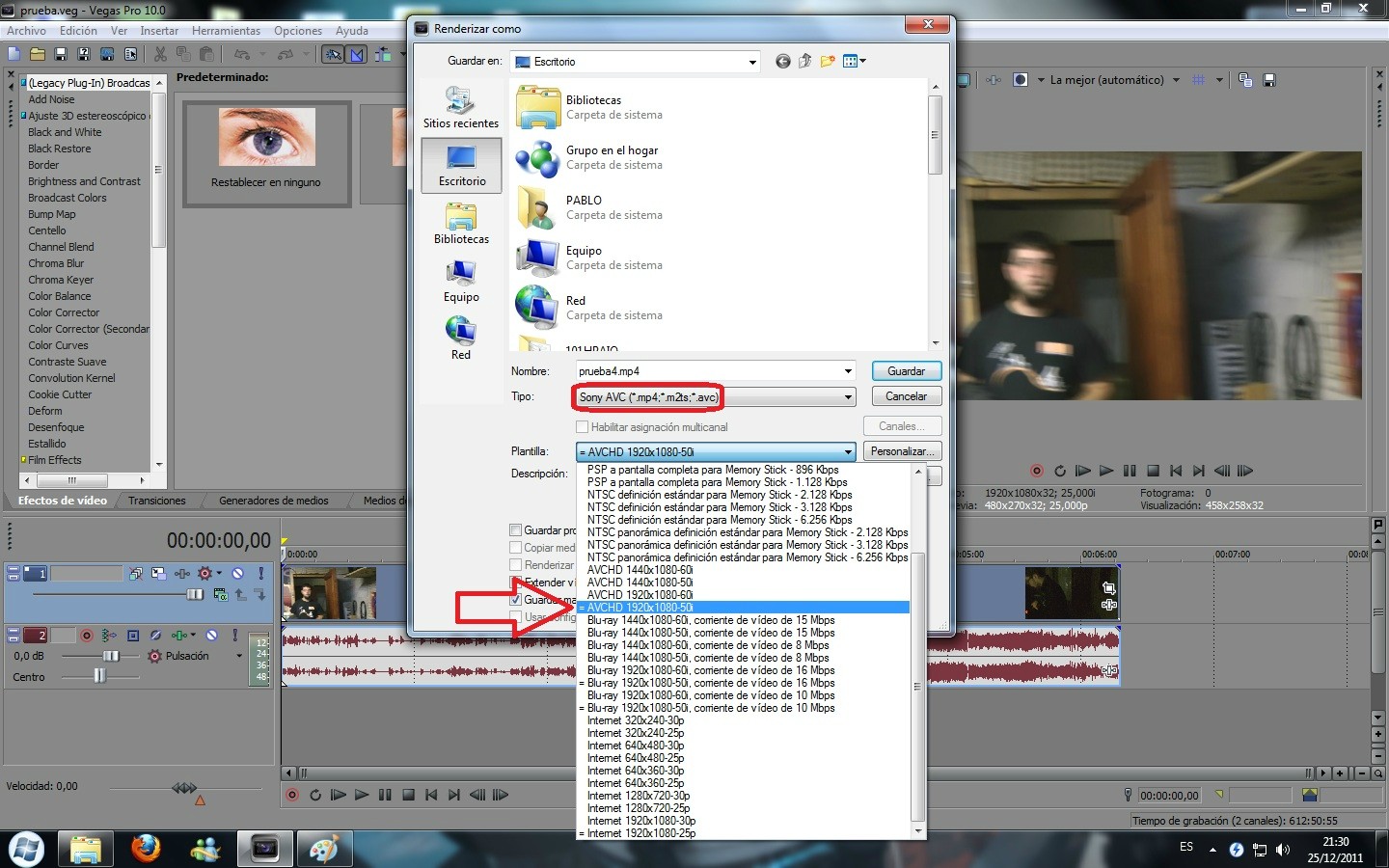
Task: Select the Normal edit tool in the toolbar
Action: point(333,55)
